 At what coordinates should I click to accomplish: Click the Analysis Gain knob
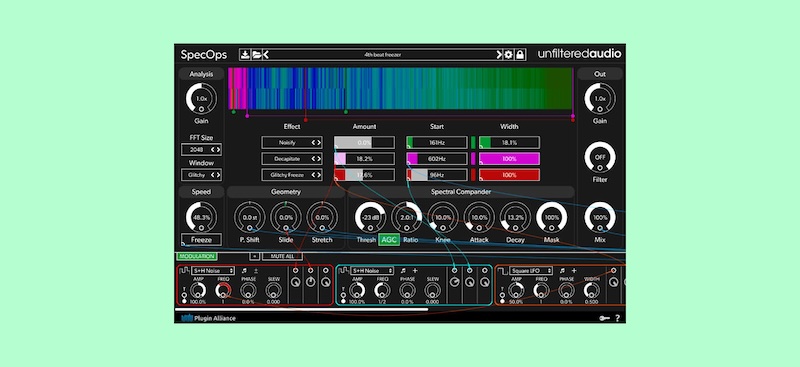point(201,99)
